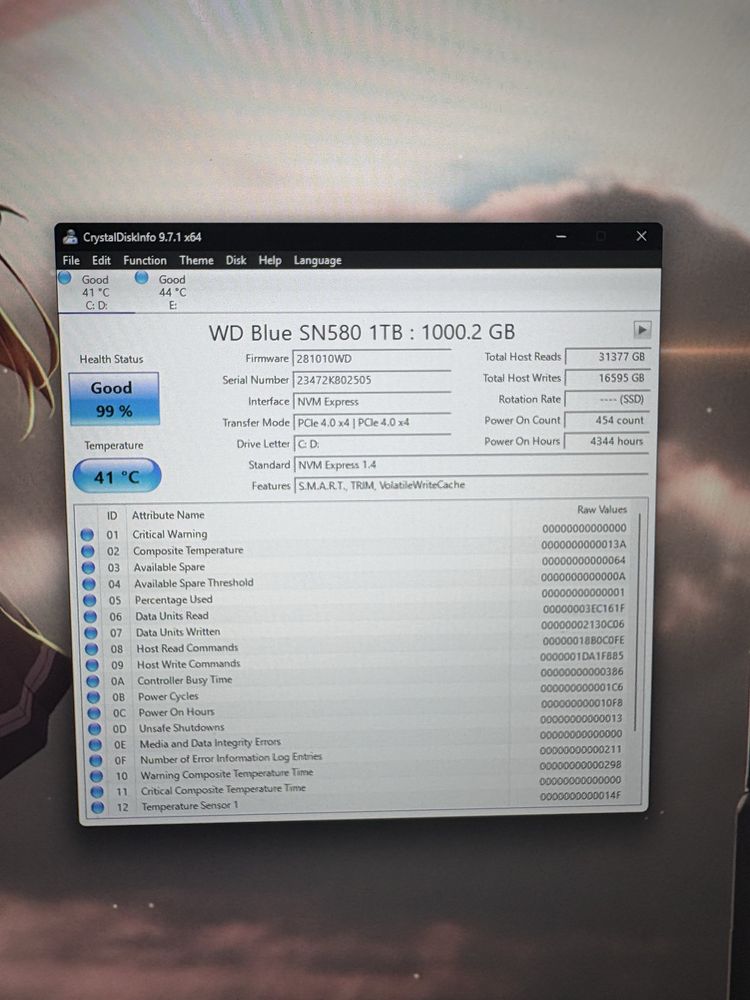Image resolution: width=750 pixels, height=1000 pixels.
Task: Click the Attribute Name column header
Action: tap(168, 515)
